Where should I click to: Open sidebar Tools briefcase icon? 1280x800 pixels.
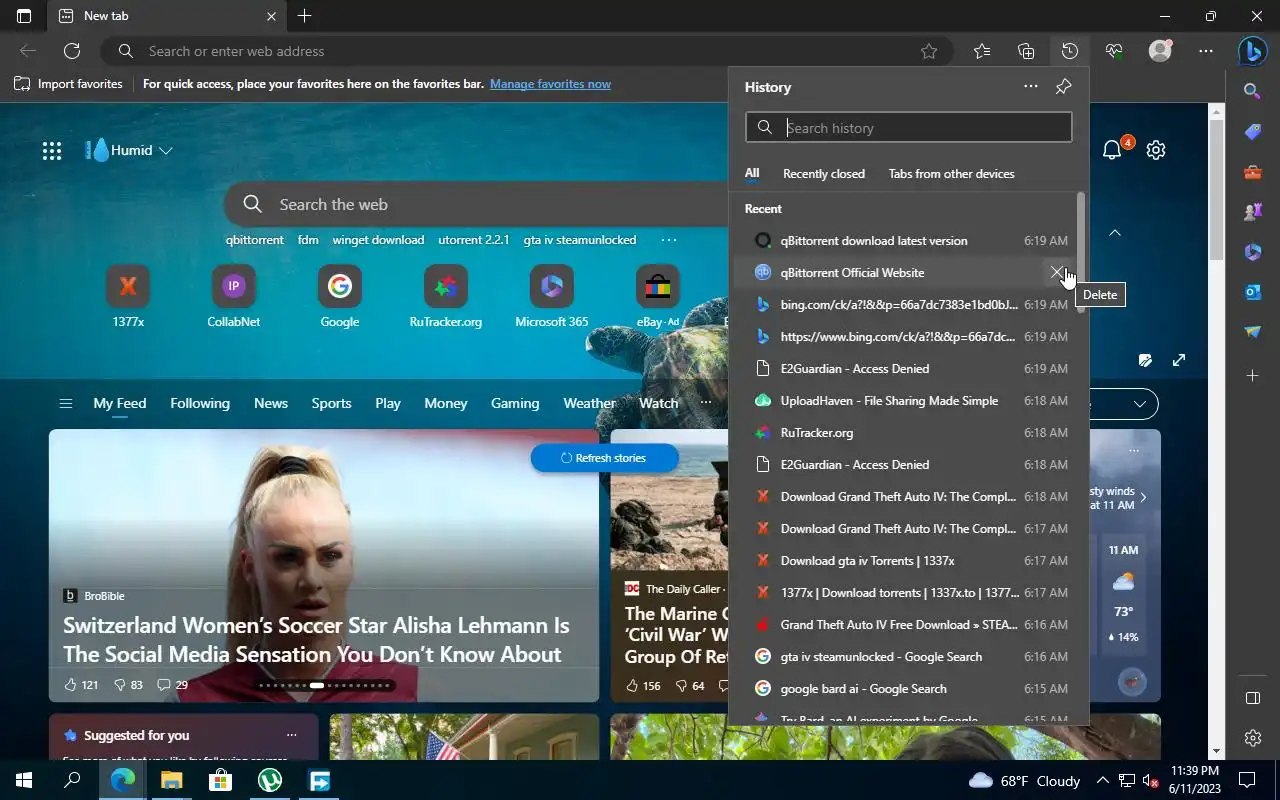pos(1252,172)
